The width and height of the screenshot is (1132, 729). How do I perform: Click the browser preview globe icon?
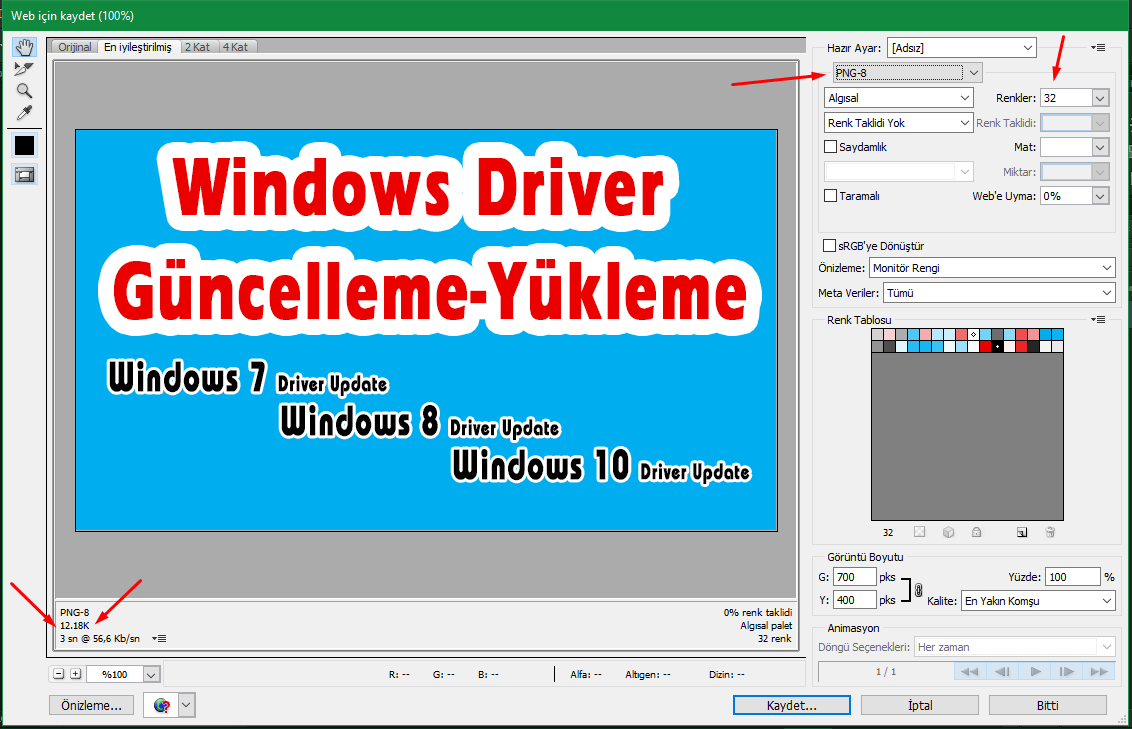tap(162, 705)
